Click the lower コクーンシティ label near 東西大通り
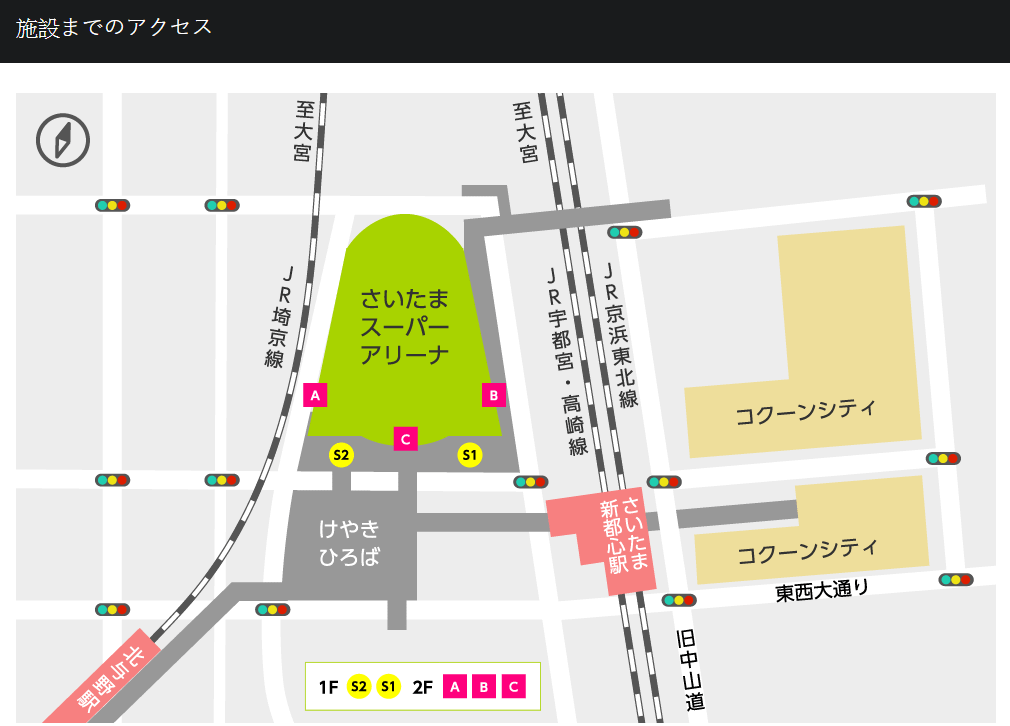1010x726 pixels. tap(808, 551)
